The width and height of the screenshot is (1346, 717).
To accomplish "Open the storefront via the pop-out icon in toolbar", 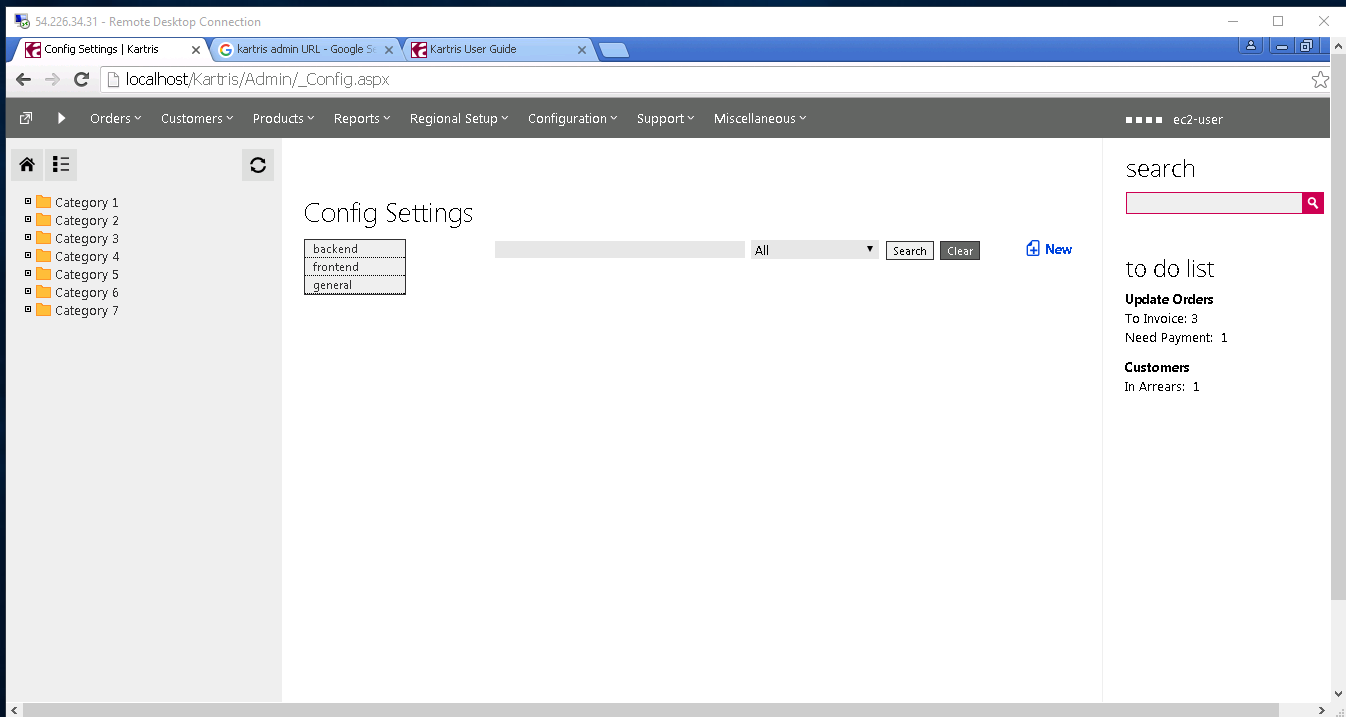I will [24, 117].
